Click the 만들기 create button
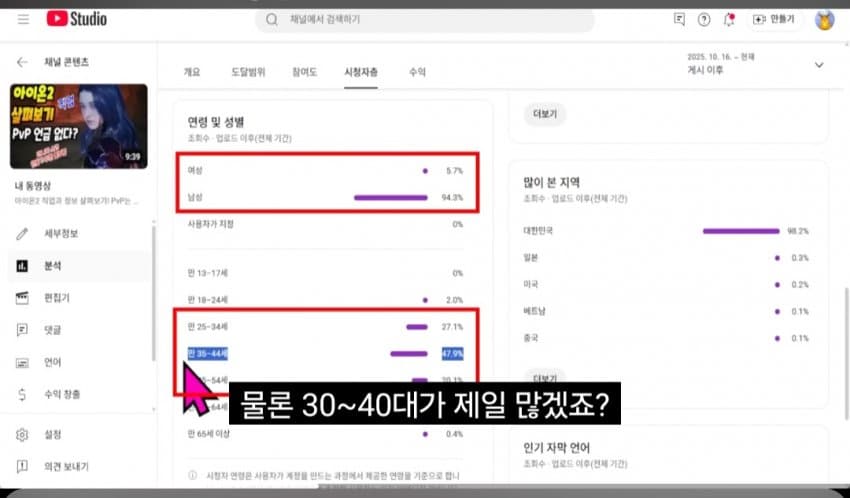This screenshot has height=498, width=850. (x=776, y=20)
